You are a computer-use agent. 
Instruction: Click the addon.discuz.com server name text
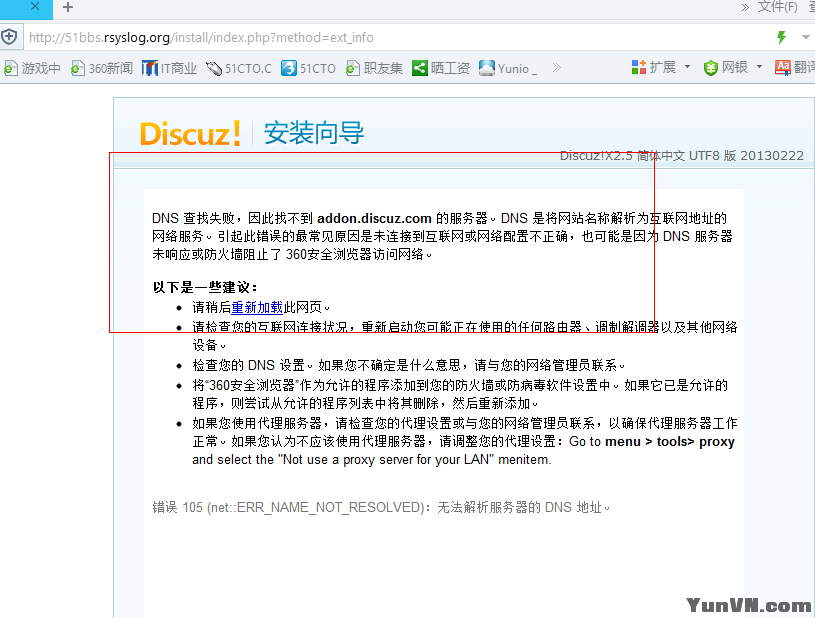[x=374, y=218]
